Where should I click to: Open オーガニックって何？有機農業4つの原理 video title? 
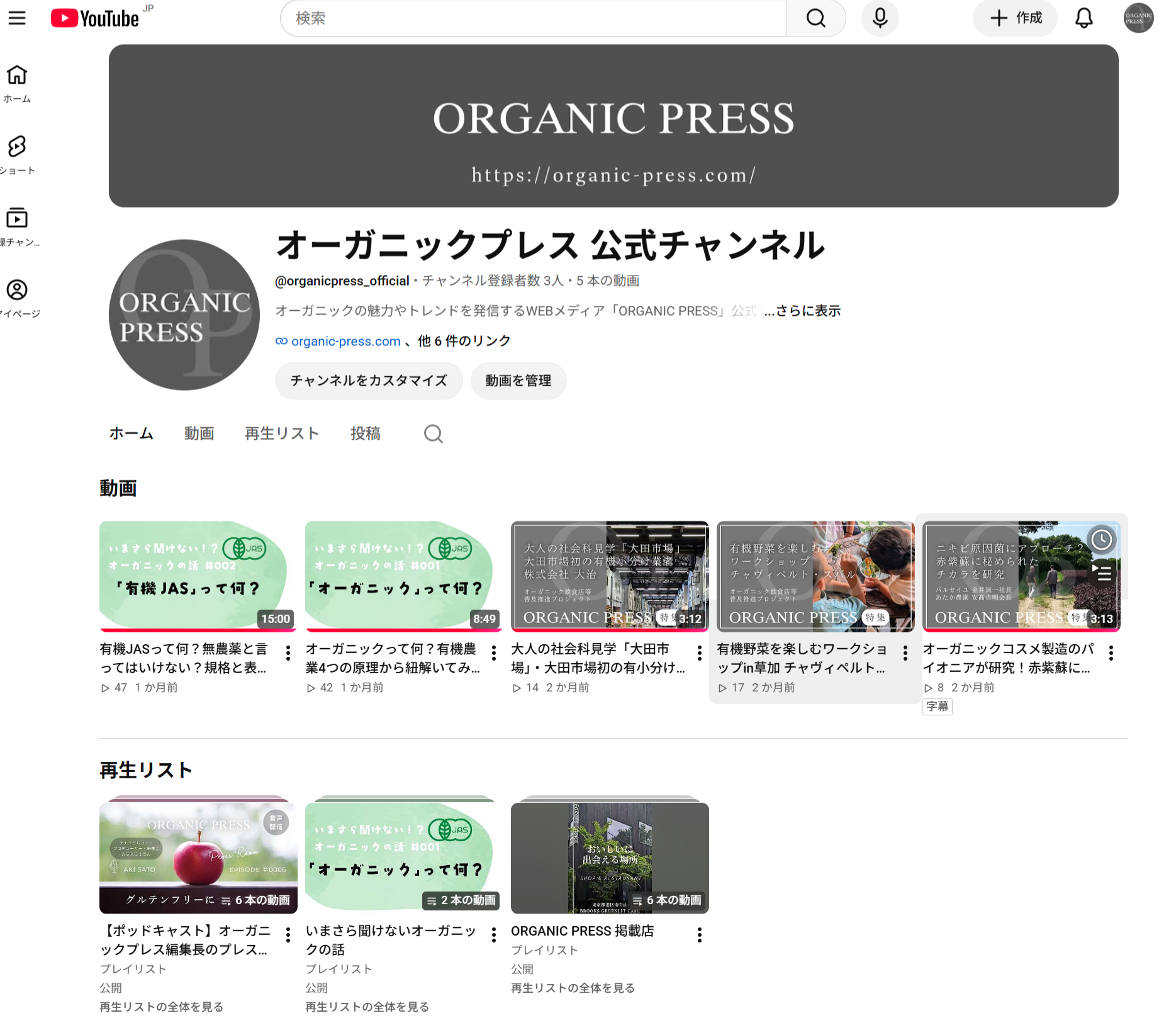click(393, 658)
